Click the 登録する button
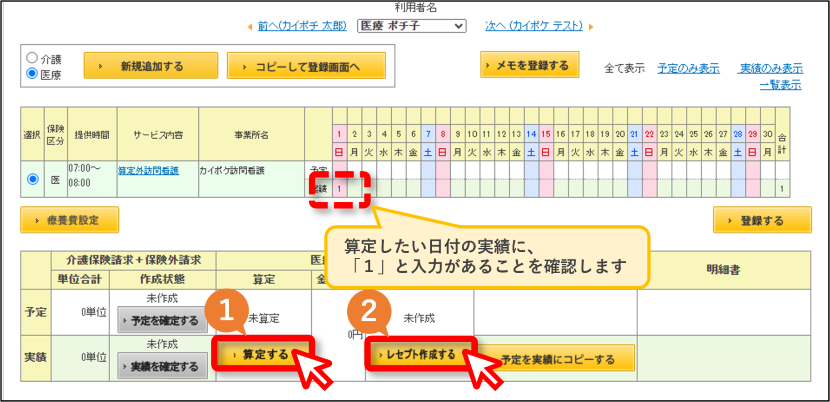 click(762, 220)
